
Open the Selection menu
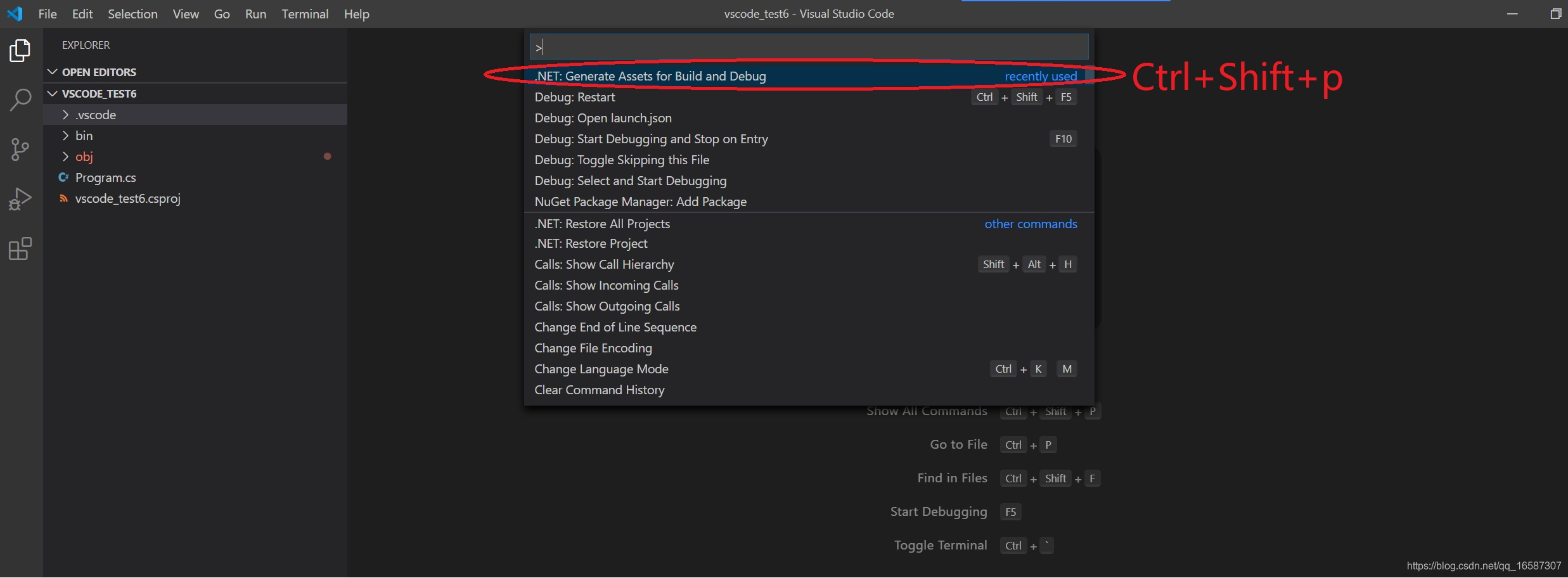(x=132, y=14)
